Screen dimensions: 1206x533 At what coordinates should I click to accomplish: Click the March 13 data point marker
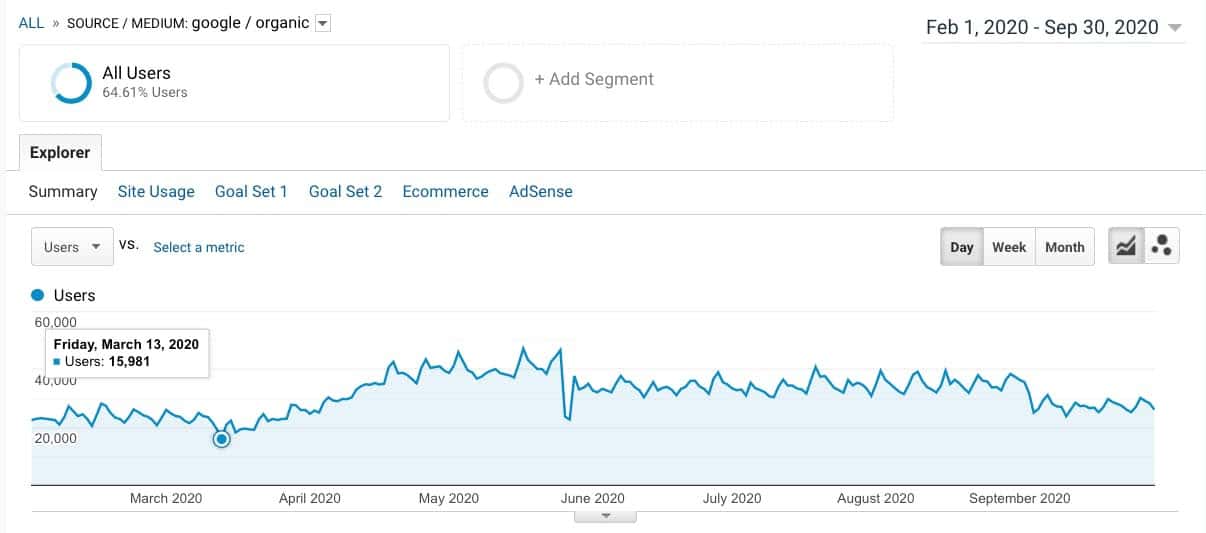tap(222, 439)
